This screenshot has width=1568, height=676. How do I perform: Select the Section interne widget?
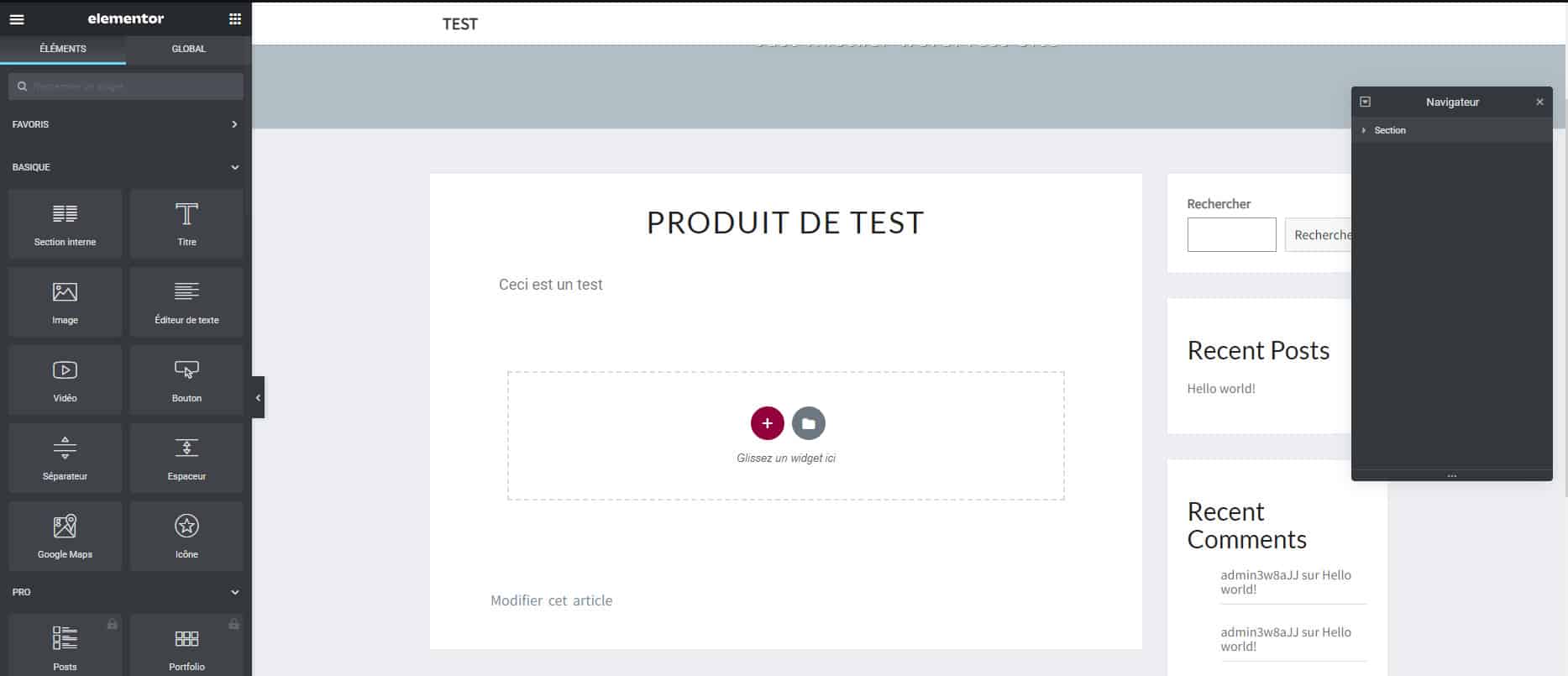[65, 223]
